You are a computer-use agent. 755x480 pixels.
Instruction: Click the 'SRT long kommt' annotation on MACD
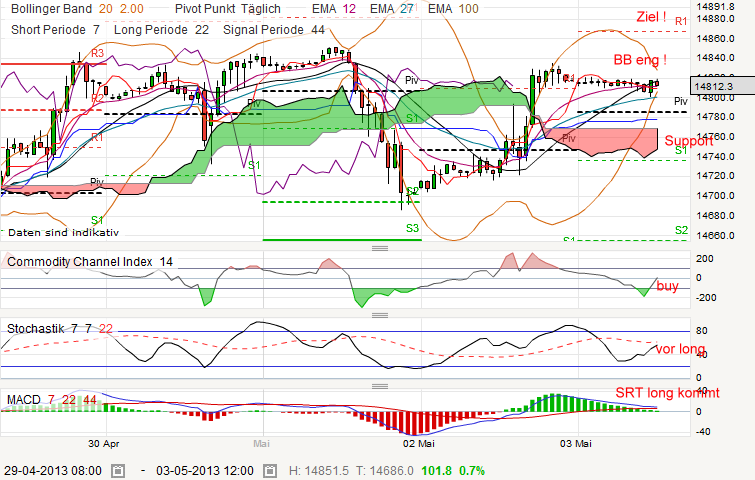(x=667, y=393)
